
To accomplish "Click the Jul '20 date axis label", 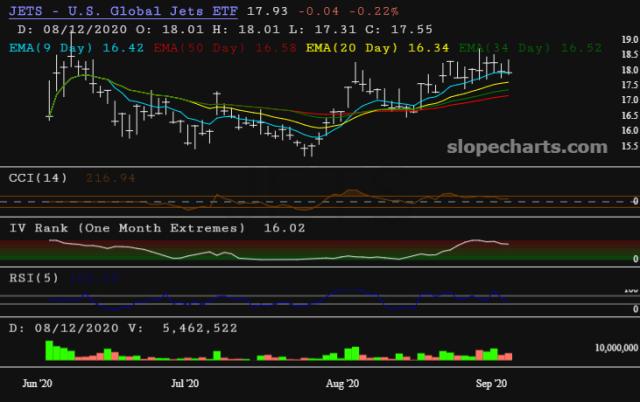I will click(186, 382).
